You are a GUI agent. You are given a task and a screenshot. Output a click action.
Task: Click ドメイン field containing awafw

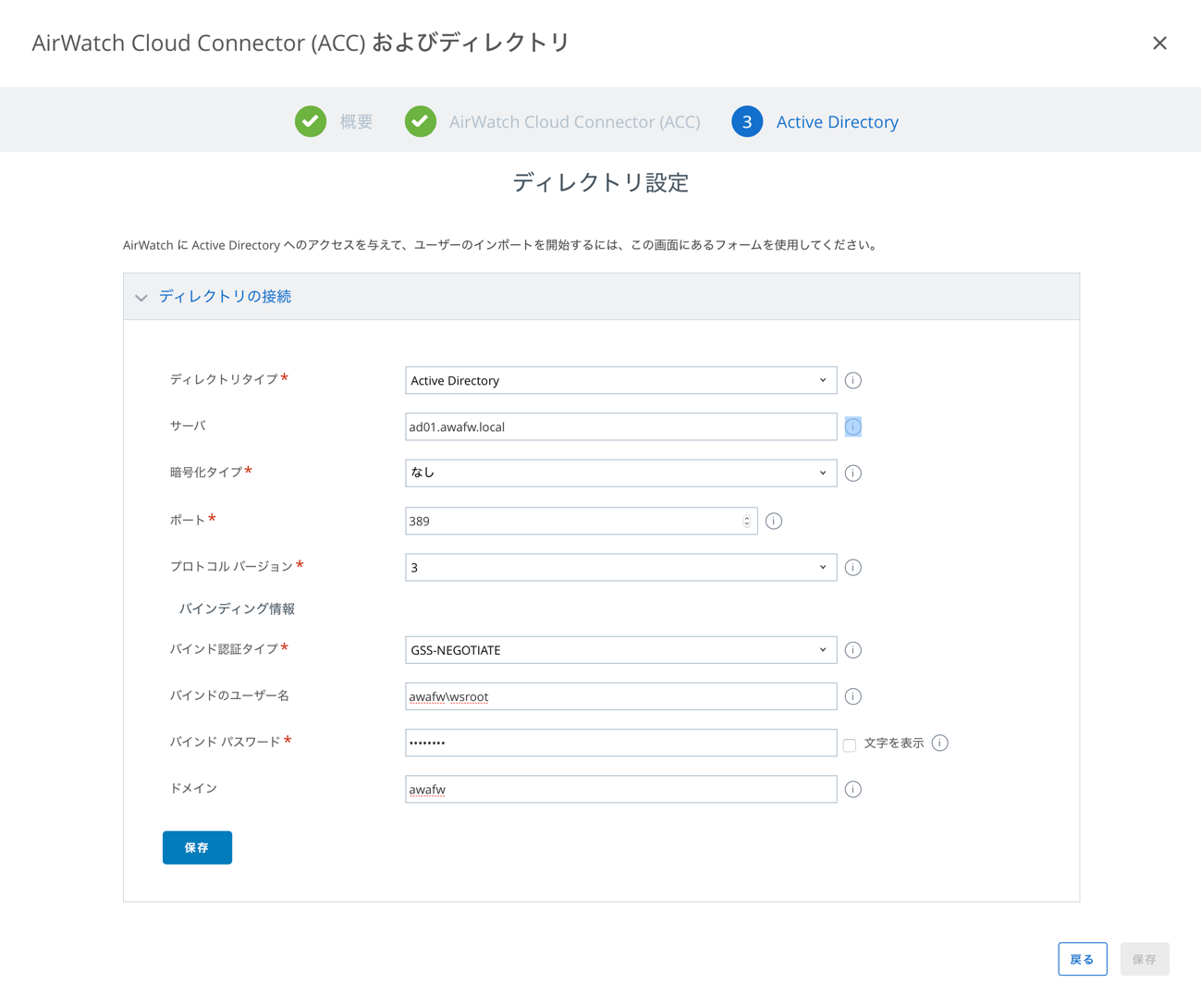(x=621, y=789)
